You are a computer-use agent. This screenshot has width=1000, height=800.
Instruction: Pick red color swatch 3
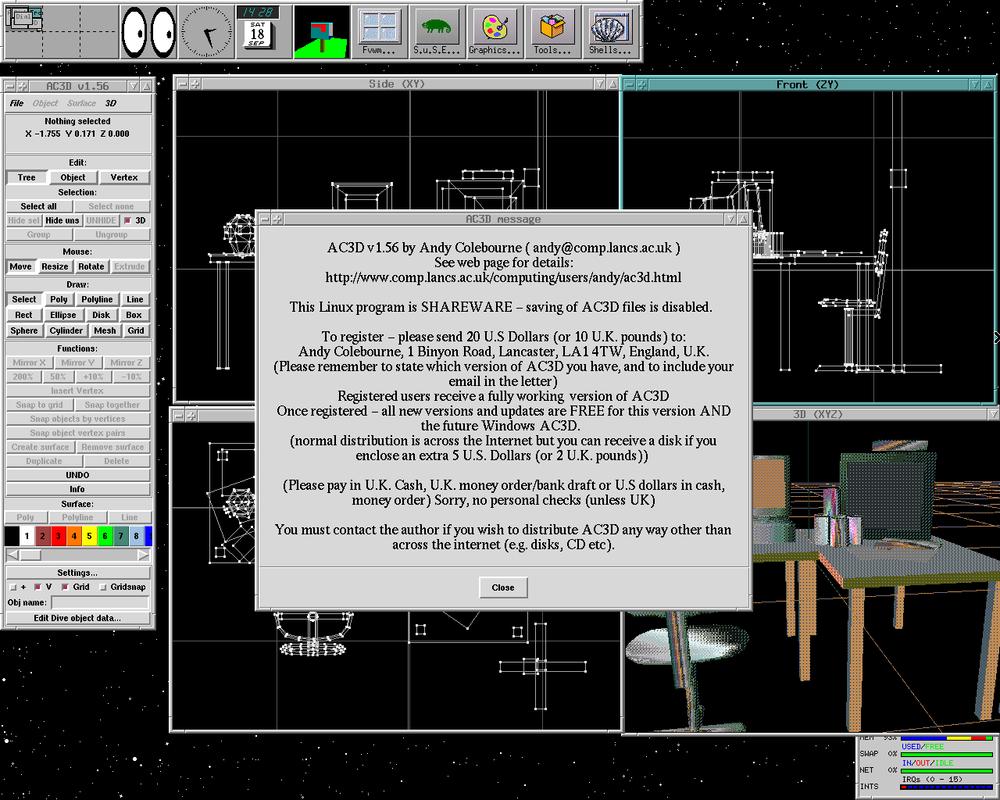coord(58,536)
